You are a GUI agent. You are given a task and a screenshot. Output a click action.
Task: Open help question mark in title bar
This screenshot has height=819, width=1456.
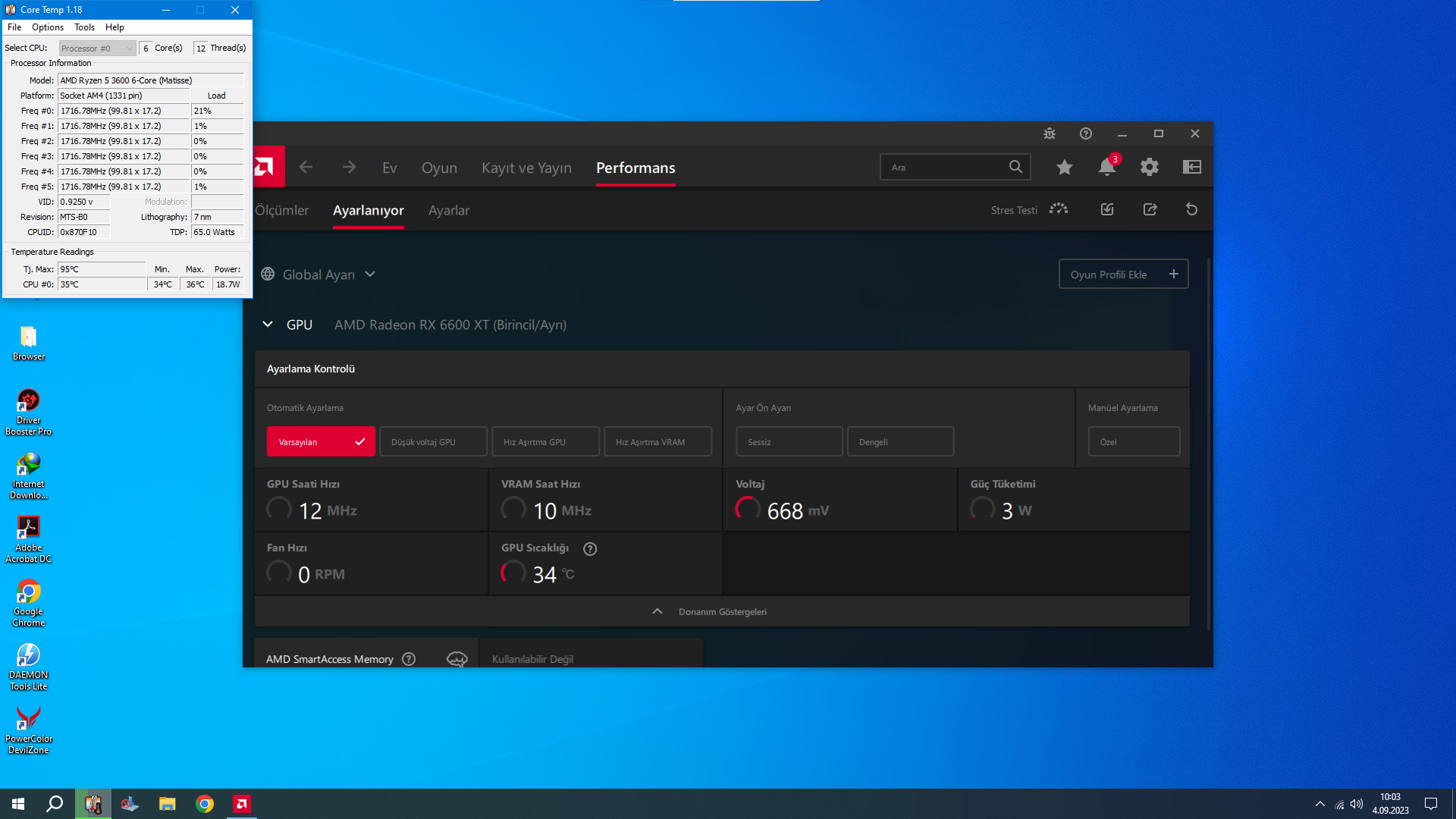click(1086, 133)
